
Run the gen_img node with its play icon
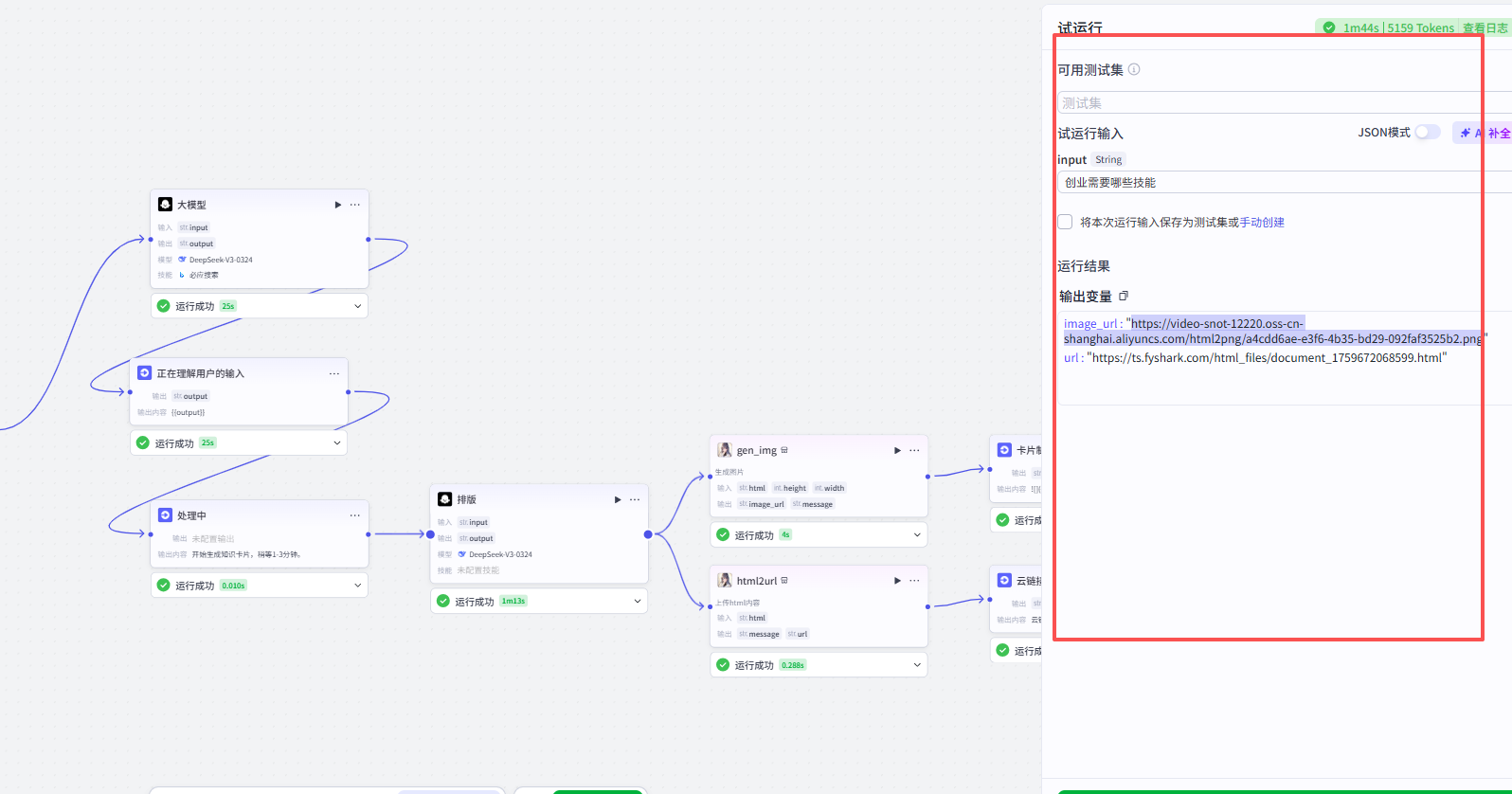click(897, 450)
